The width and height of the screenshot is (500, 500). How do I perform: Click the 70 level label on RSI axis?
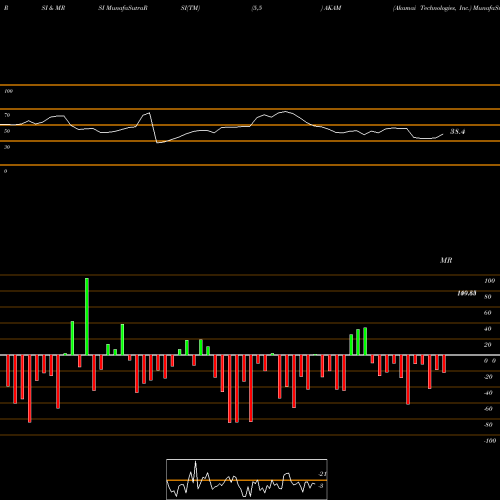pos(7,115)
